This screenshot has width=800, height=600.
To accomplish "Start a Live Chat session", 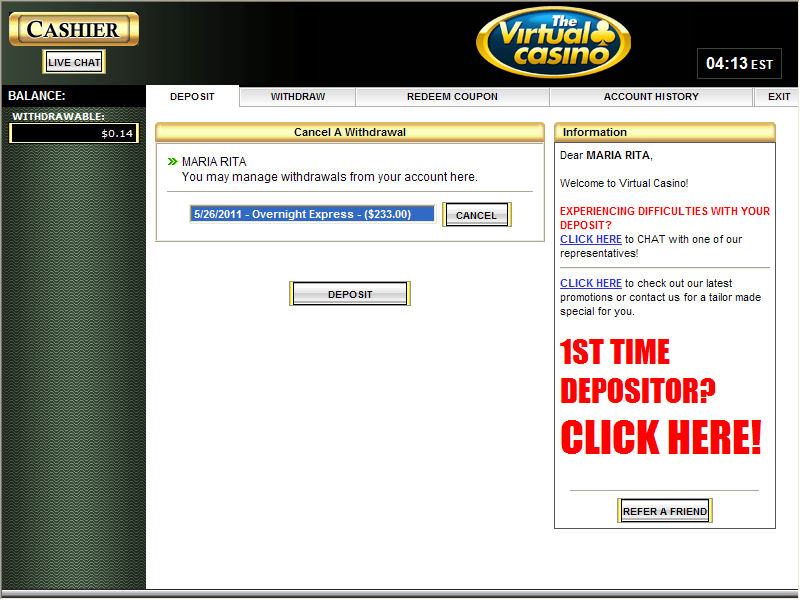I will pos(74,62).
